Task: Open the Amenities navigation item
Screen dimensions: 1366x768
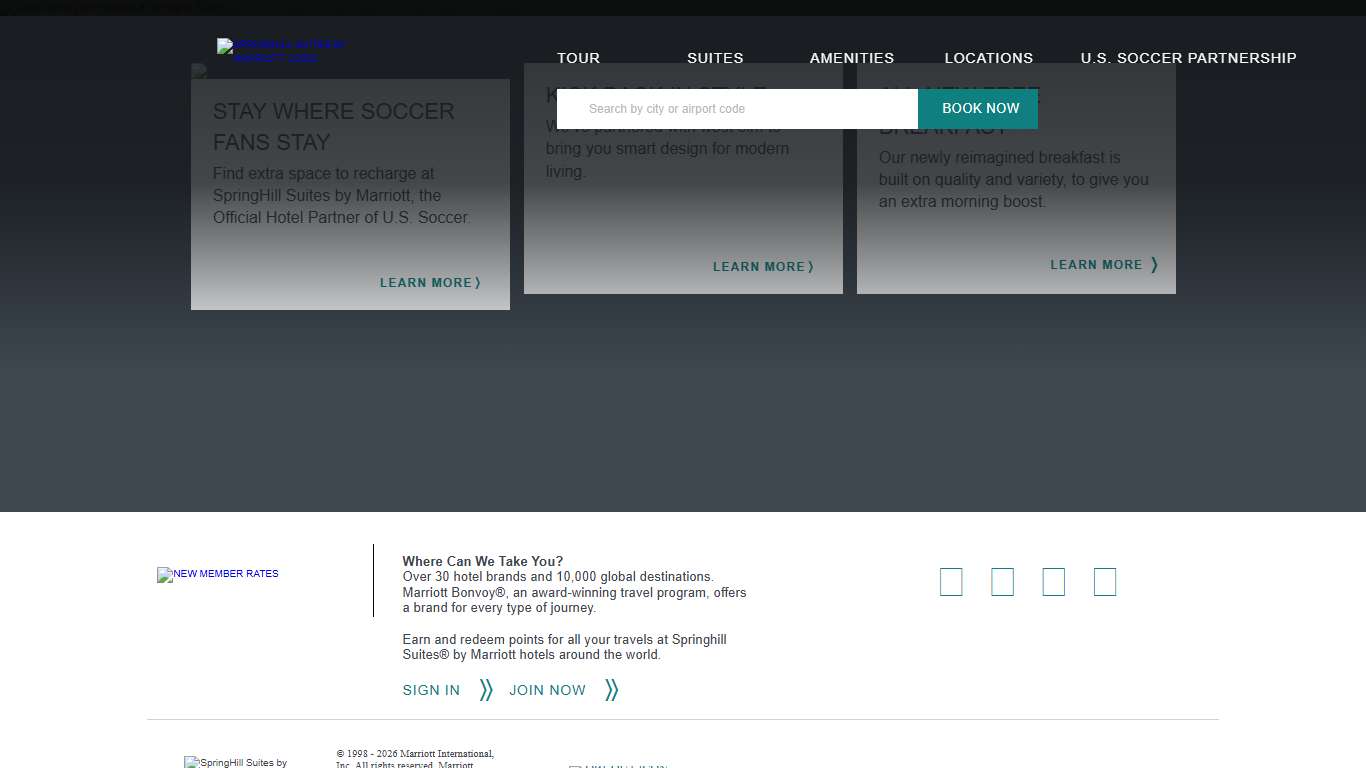Action: pyautogui.click(x=852, y=58)
